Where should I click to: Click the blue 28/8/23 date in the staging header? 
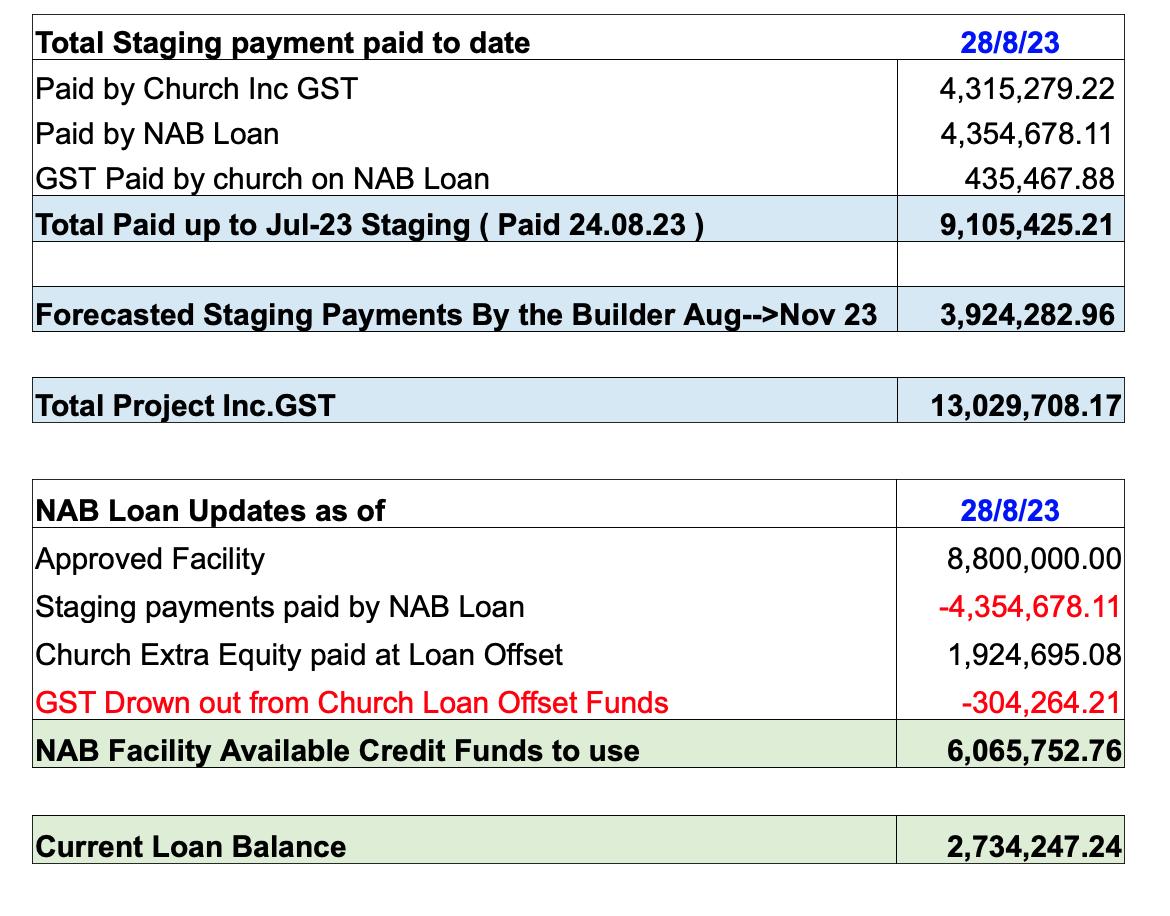[x=1010, y=43]
